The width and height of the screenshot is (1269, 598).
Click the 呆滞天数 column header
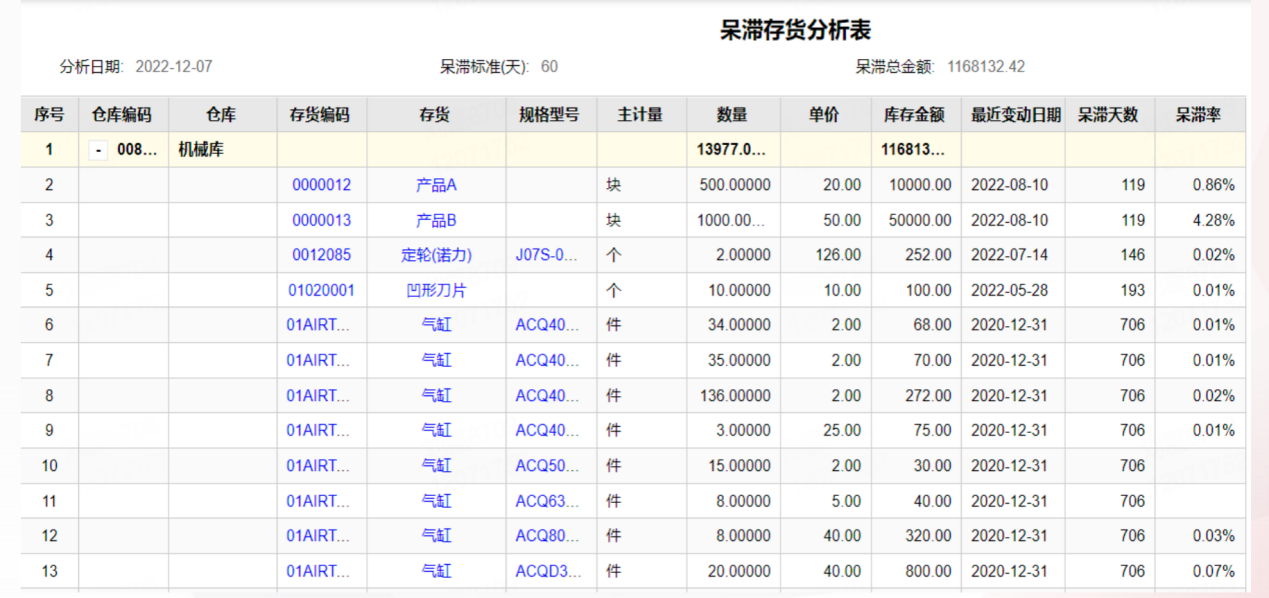[x=1107, y=114]
